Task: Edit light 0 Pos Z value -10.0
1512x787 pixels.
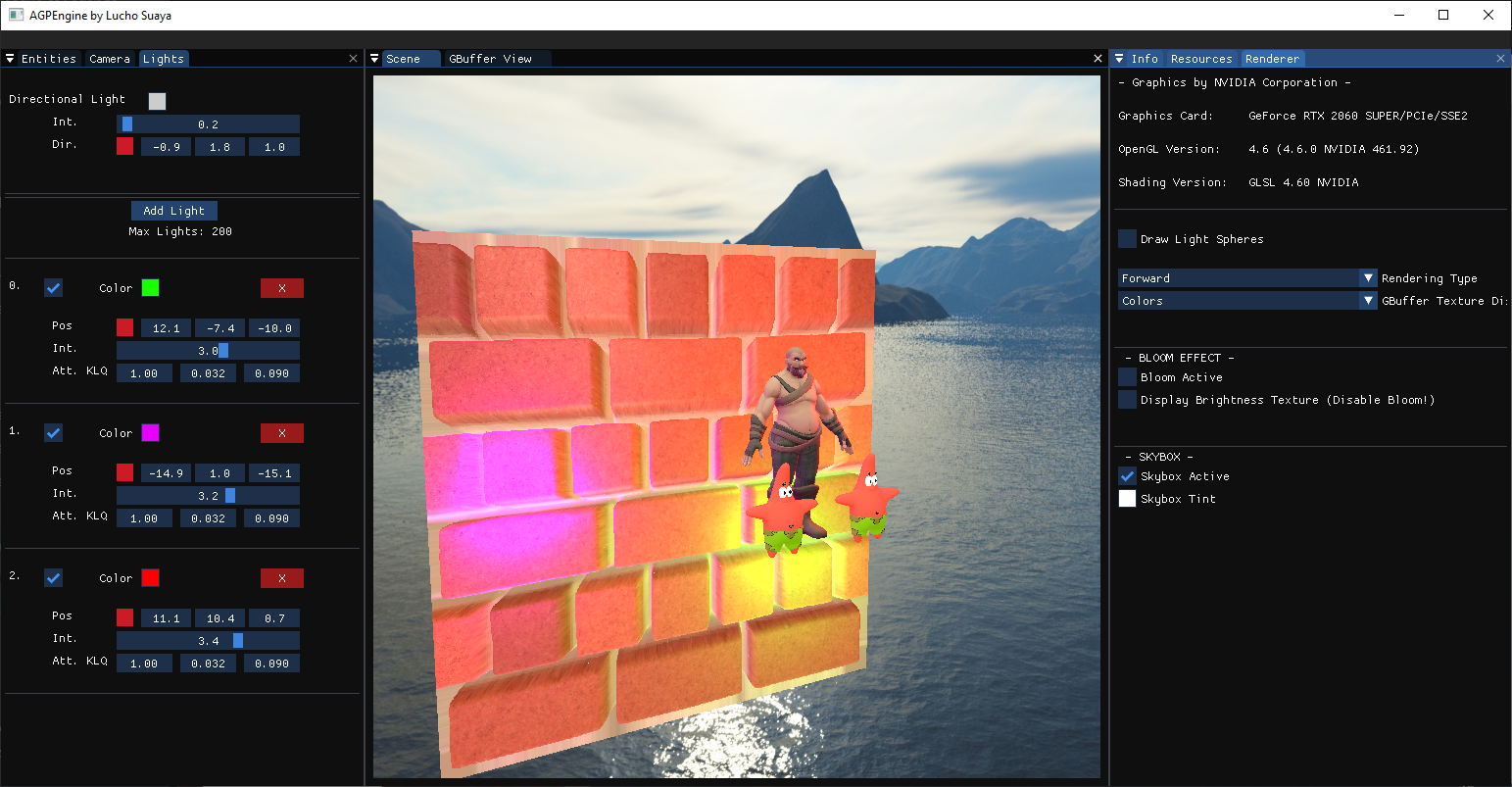Action: tap(274, 328)
